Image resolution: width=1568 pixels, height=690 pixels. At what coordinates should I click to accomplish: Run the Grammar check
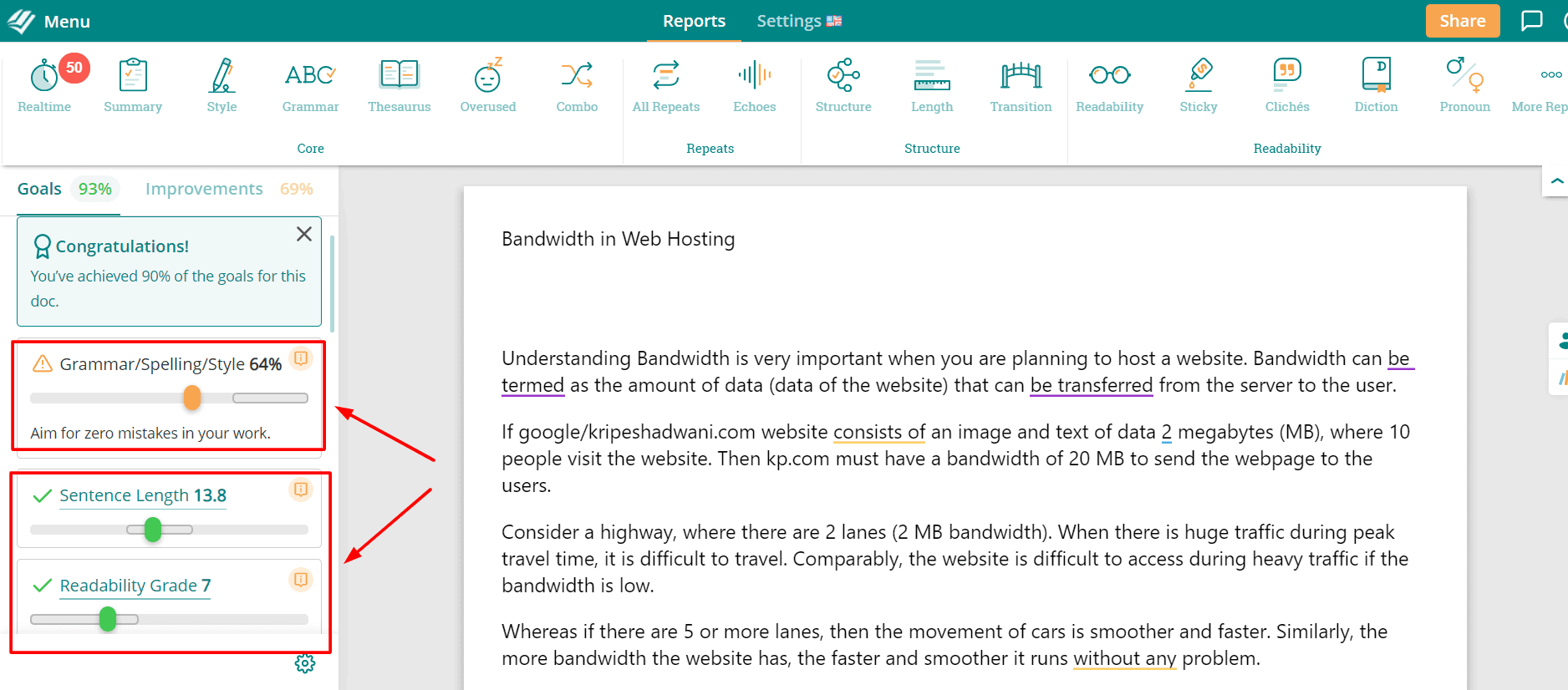(x=310, y=84)
